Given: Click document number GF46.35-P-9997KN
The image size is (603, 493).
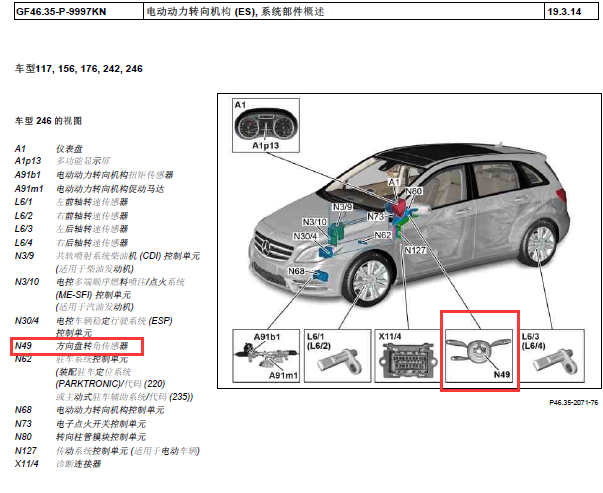Looking at the screenshot, I should tap(61, 12).
